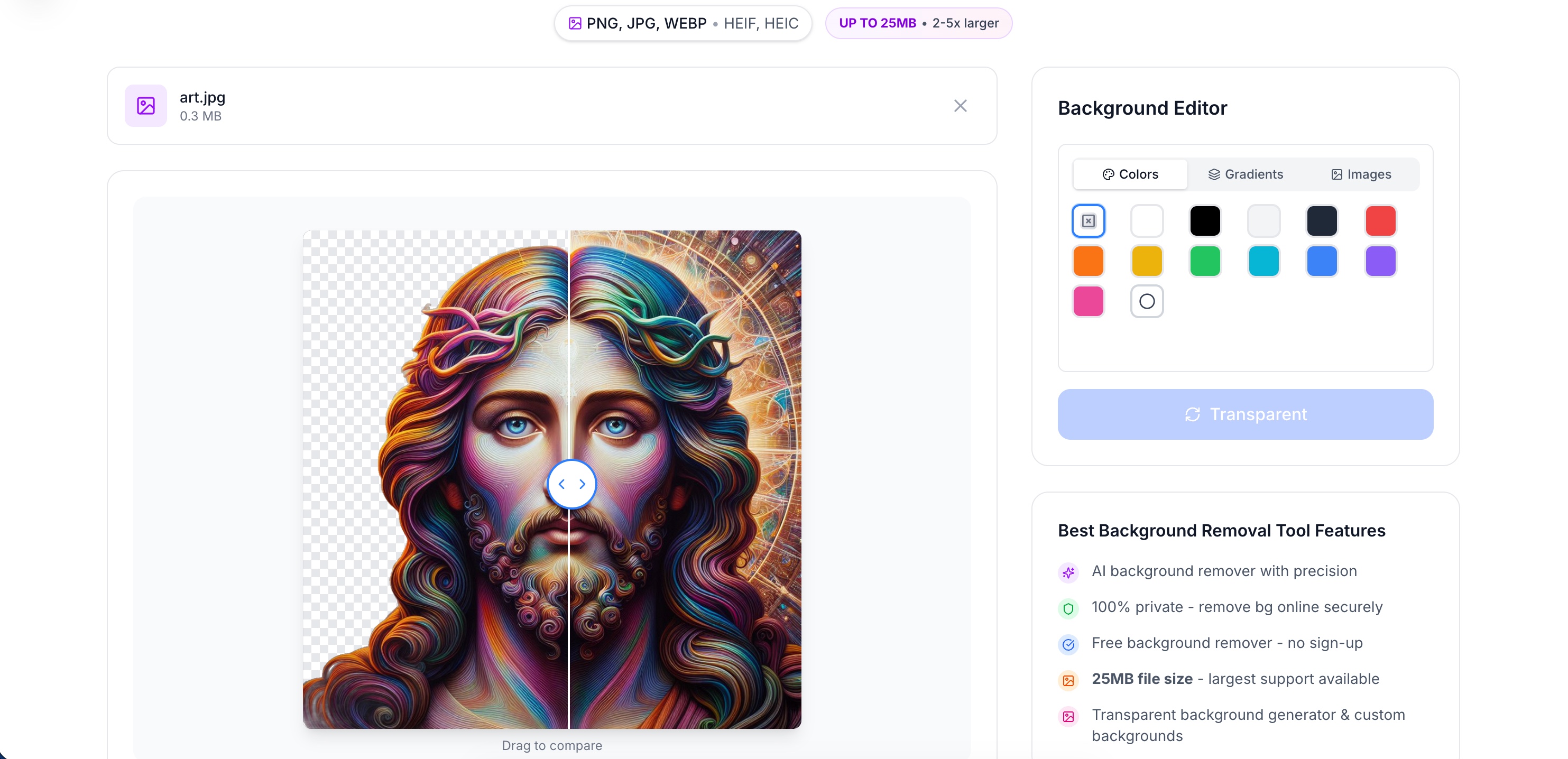Open the custom color picker circle
Viewport: 1568px width, 759px height.
pyautogui.click(x=1146, y=301)
